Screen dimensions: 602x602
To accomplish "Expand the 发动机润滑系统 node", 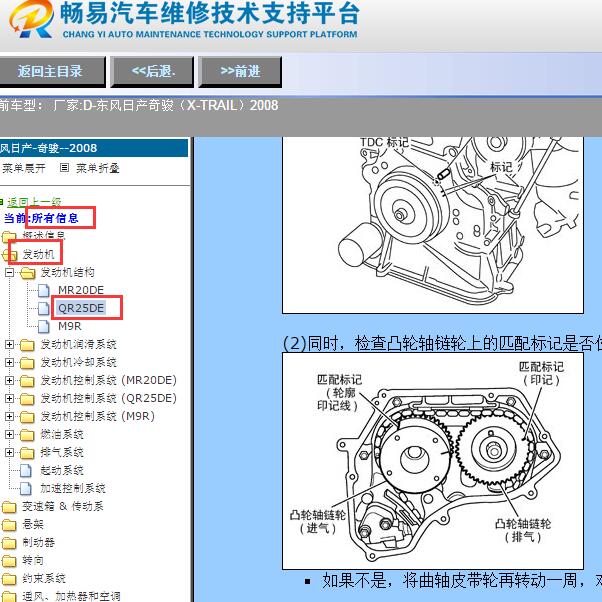I will tap(9, 344).
